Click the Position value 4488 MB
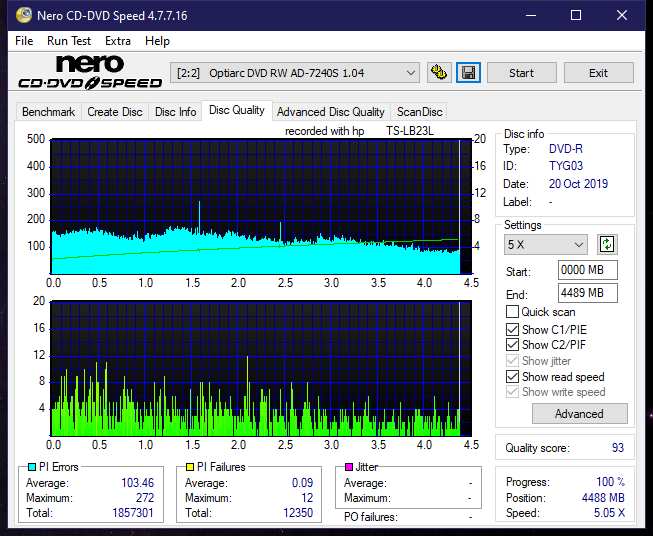 pos(603,498)
